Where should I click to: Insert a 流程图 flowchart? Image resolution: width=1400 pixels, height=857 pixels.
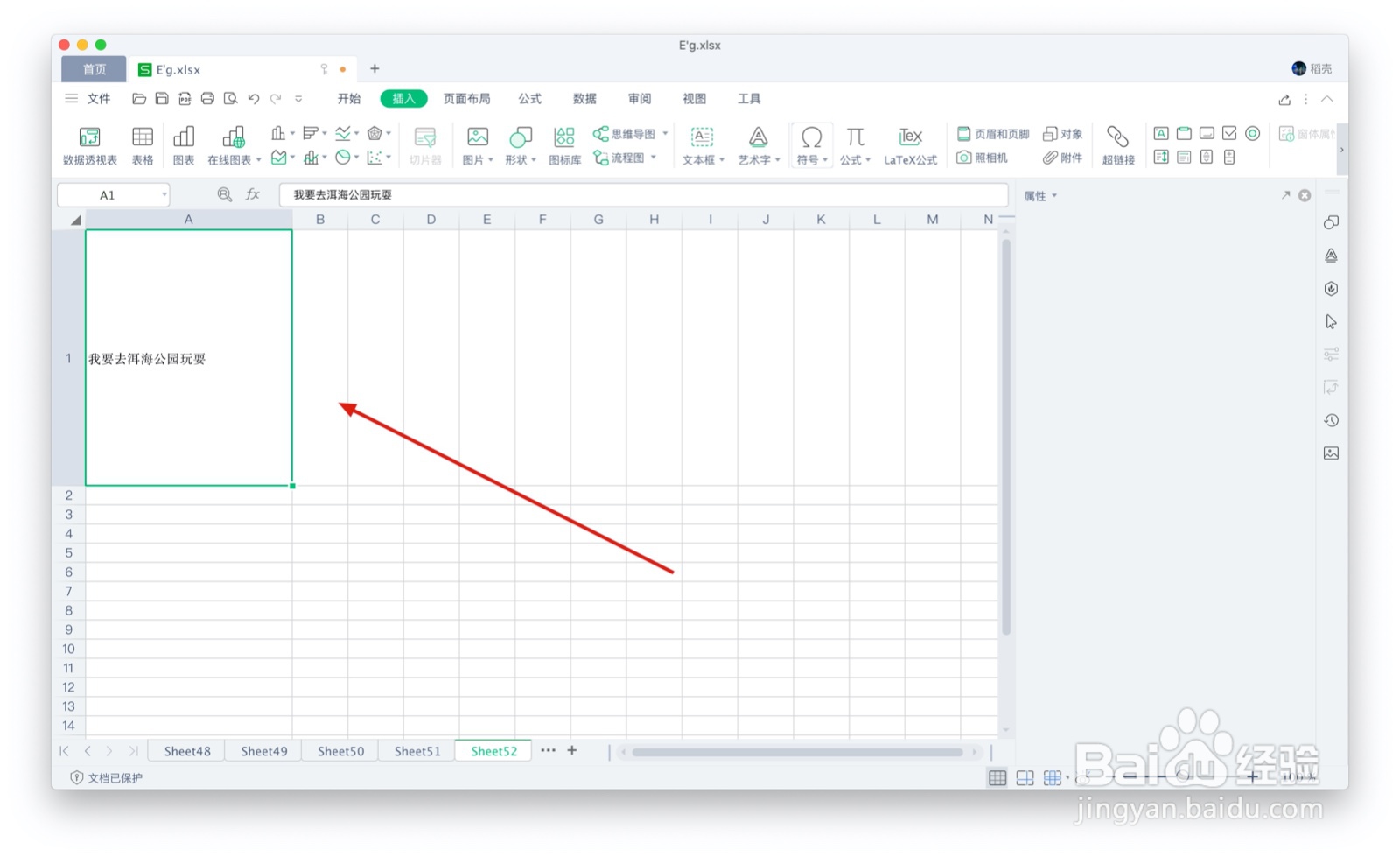(625, 158)
